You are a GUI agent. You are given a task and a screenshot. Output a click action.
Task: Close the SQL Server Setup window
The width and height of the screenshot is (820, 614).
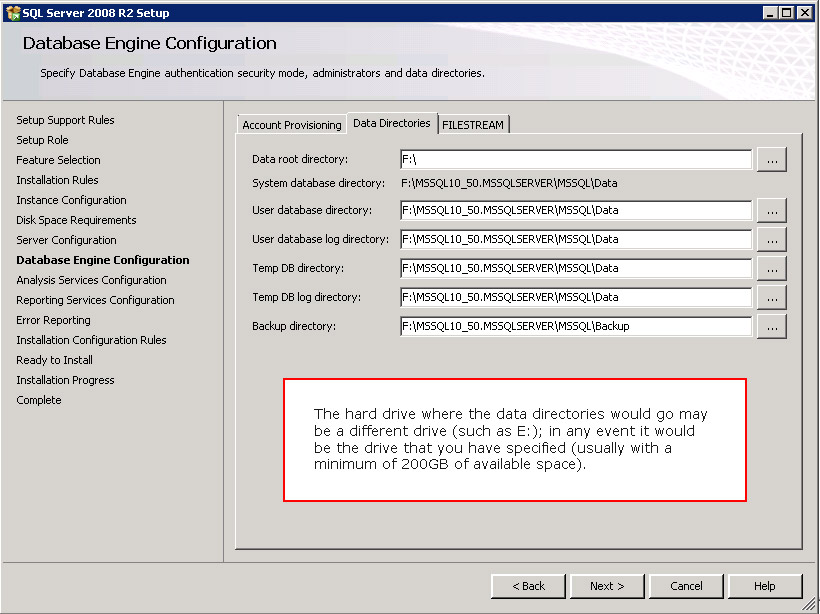click(x=805, y=13)
